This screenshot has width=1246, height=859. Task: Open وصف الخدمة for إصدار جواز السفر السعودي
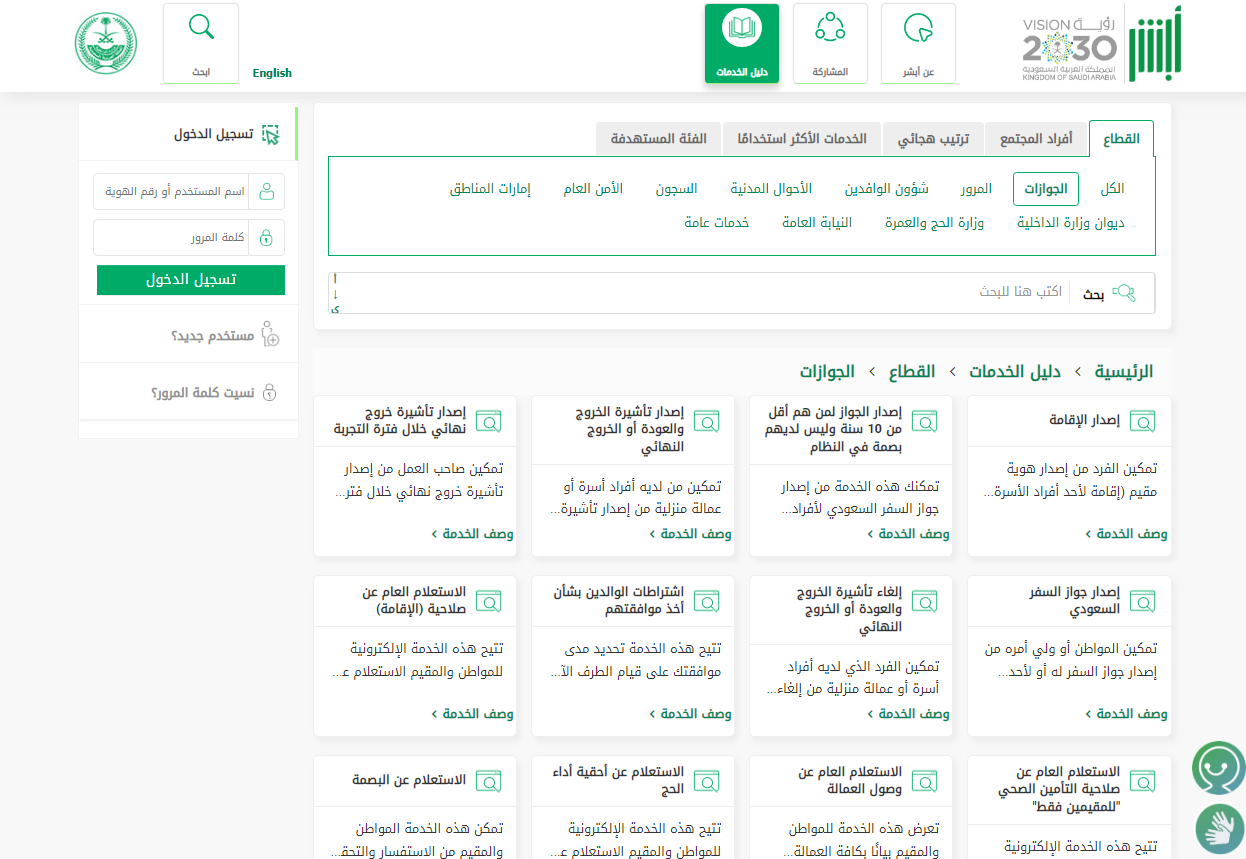1126,714
